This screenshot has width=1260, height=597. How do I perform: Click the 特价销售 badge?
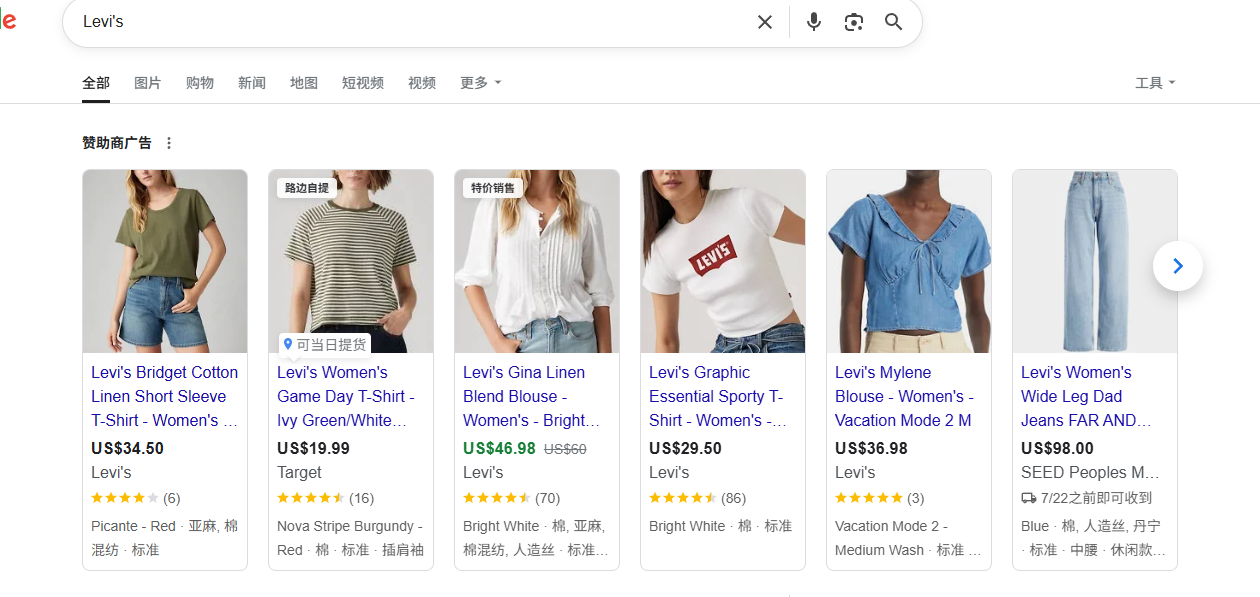click(x=493, y=188)
